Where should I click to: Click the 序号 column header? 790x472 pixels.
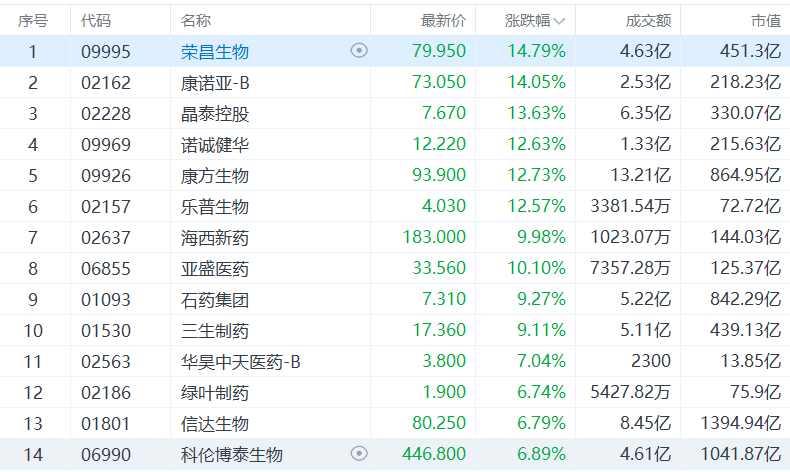[33, 21]
